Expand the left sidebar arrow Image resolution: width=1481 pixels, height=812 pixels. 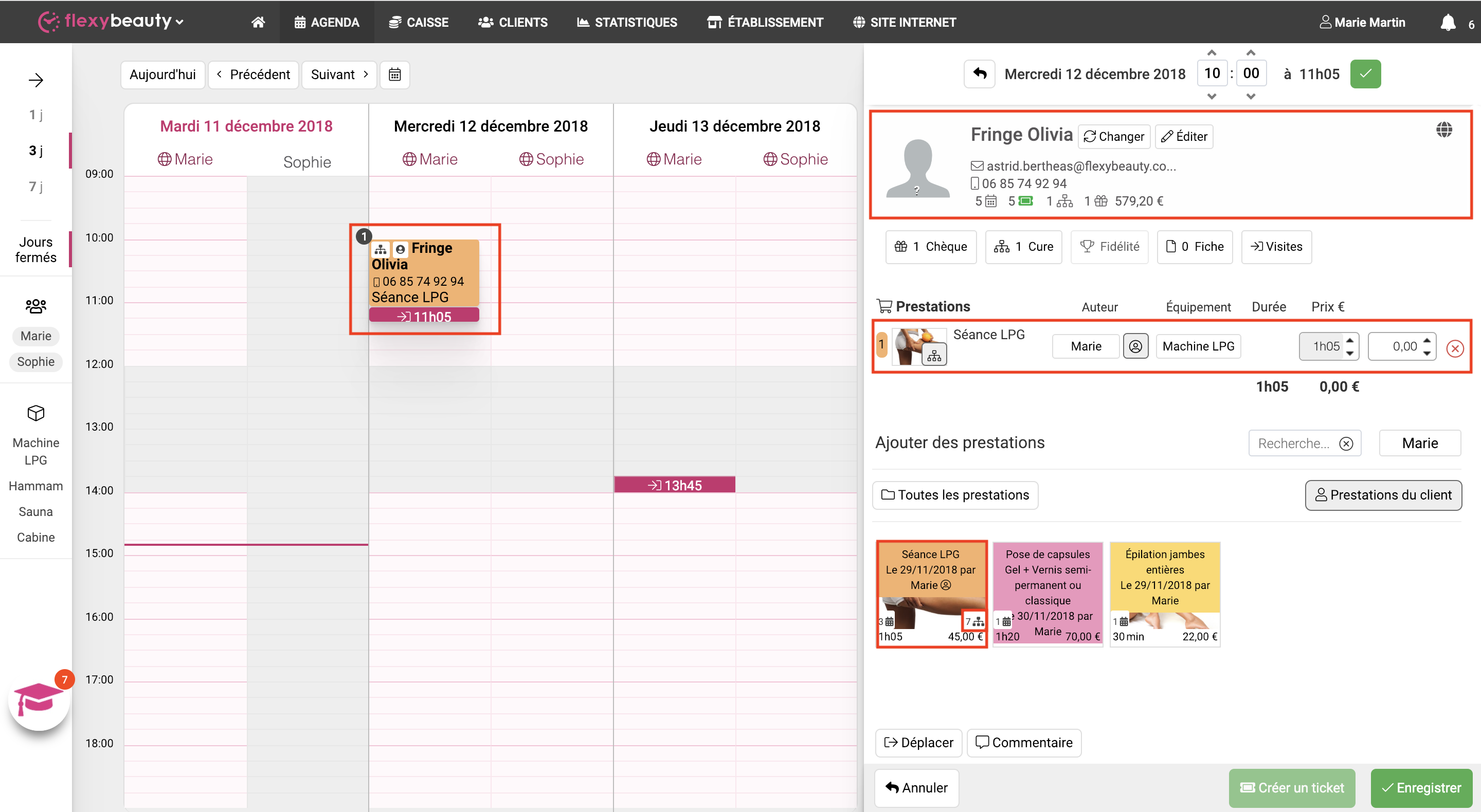35,80
